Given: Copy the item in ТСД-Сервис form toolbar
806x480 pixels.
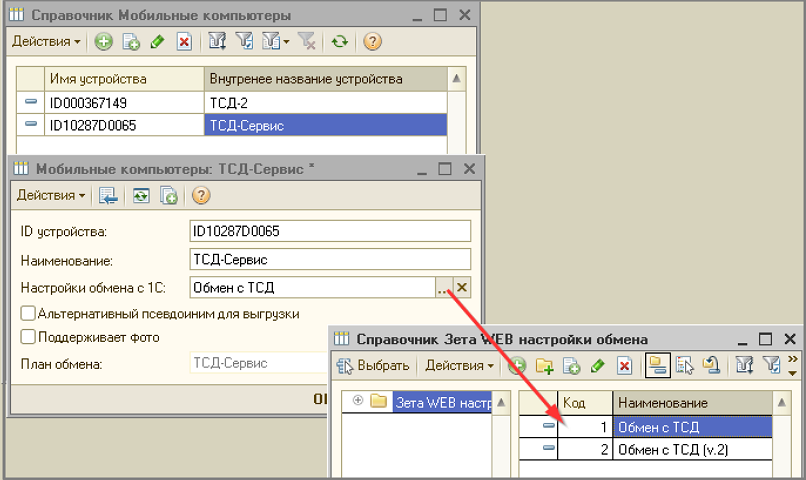Looking at the screenshot, I should [169, 196].
